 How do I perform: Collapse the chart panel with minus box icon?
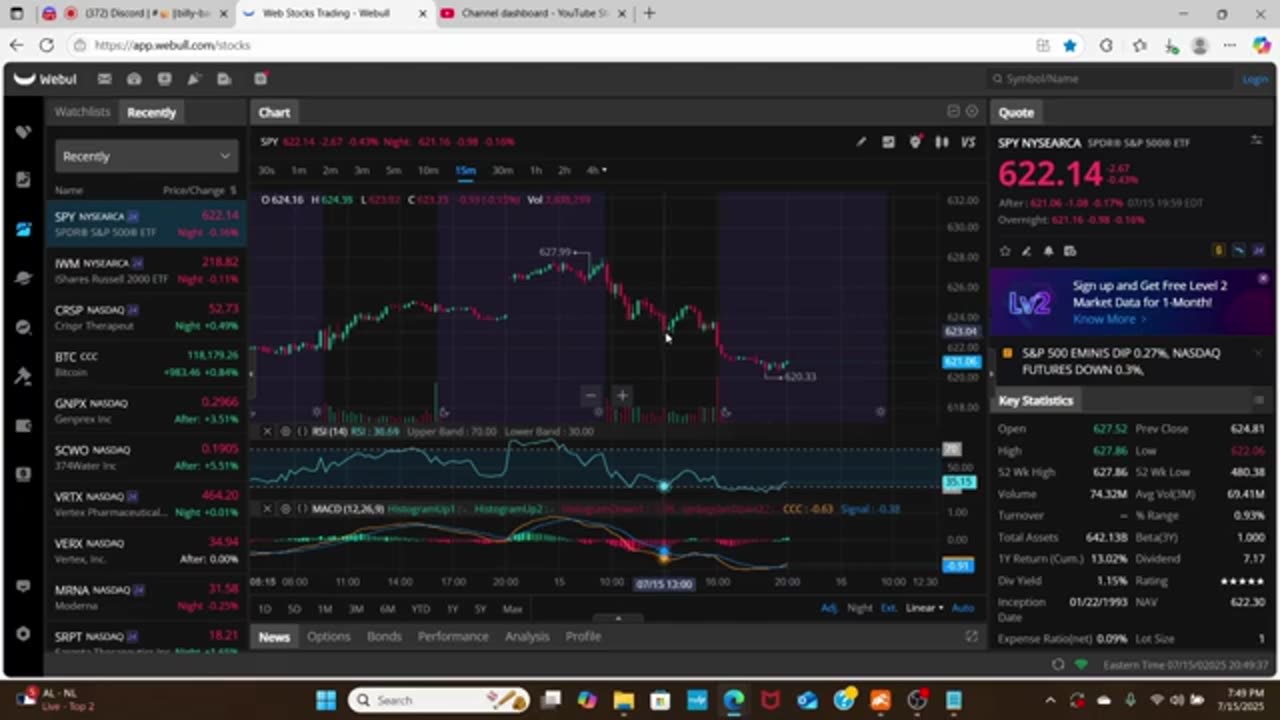pos(953,111)
